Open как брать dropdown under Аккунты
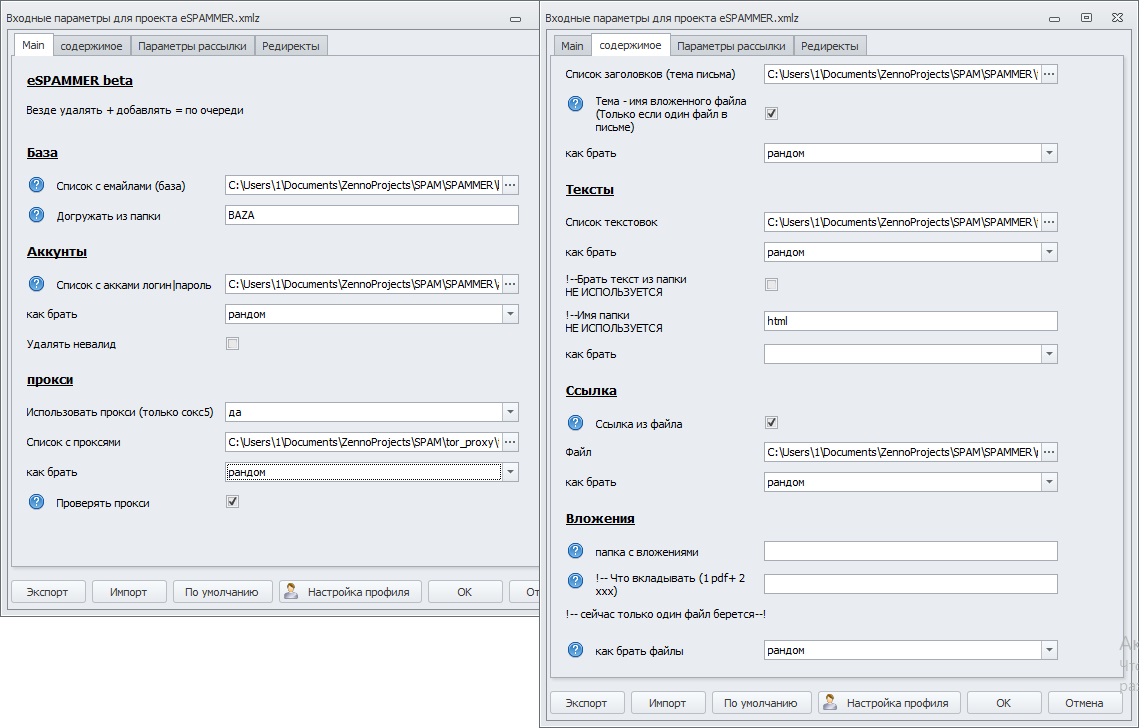Image resolution: width=1147 pixels, height=728 pixels. tap(511, 314)
